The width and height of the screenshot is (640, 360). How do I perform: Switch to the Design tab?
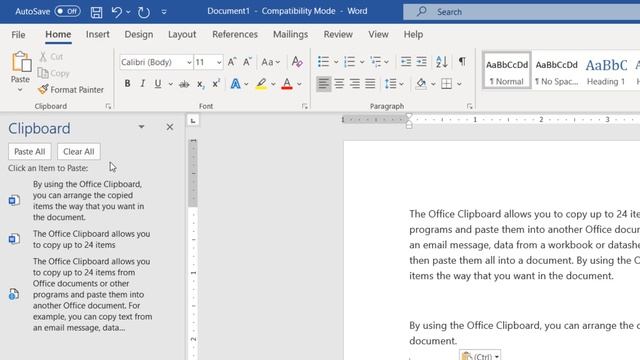[x=139, y=34]
